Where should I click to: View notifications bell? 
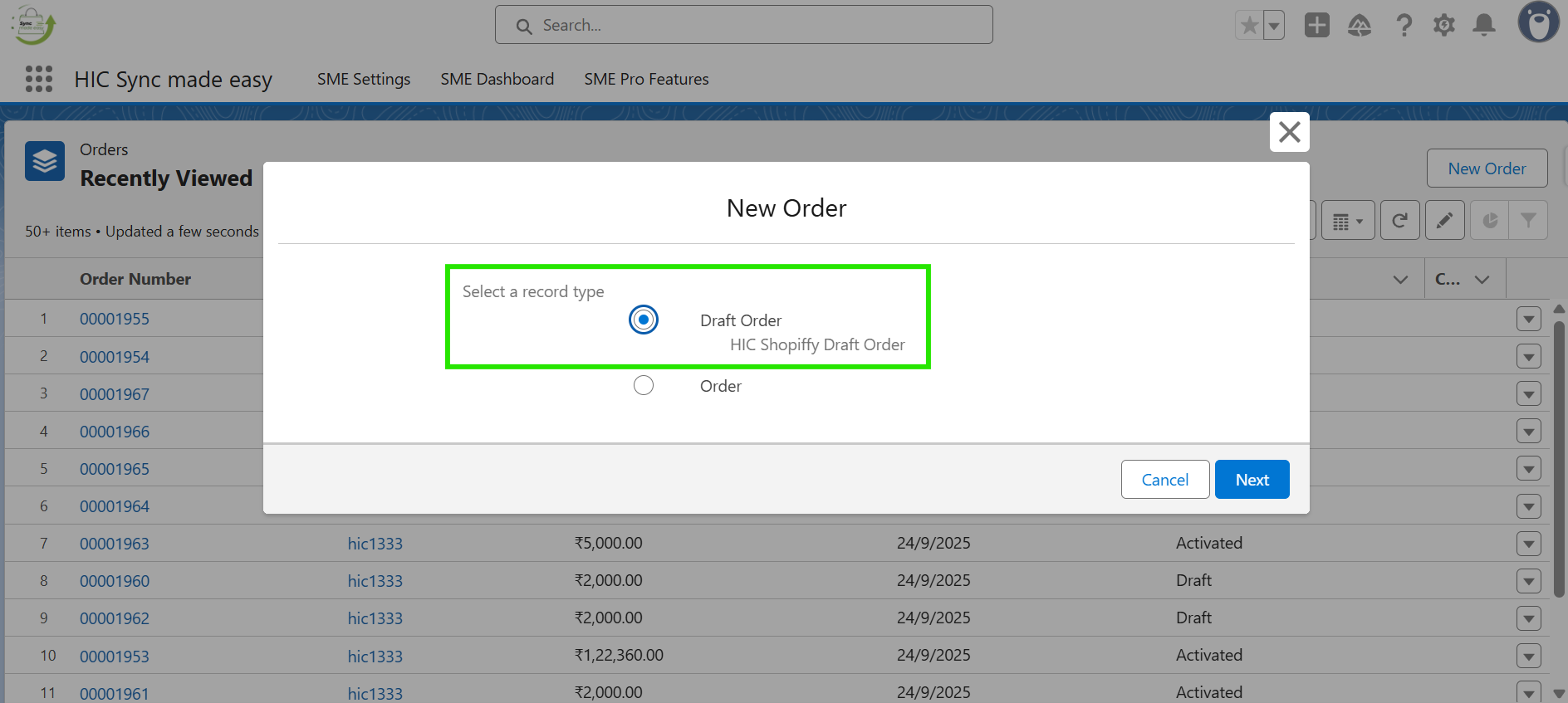click(x=1484, y=25)
